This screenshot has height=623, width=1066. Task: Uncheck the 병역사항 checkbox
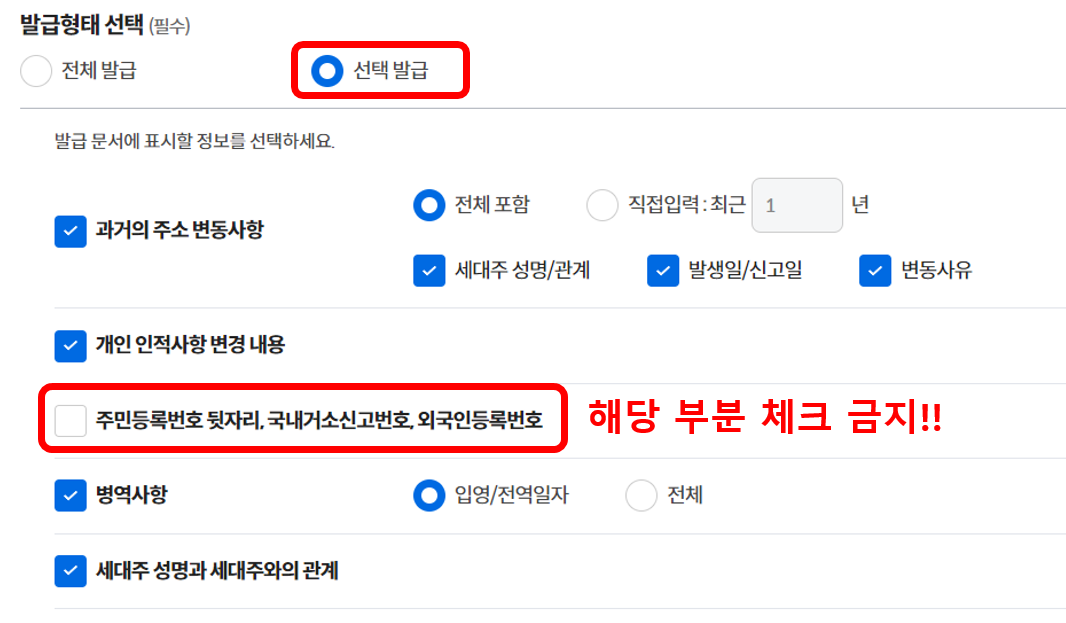(70, 495)
